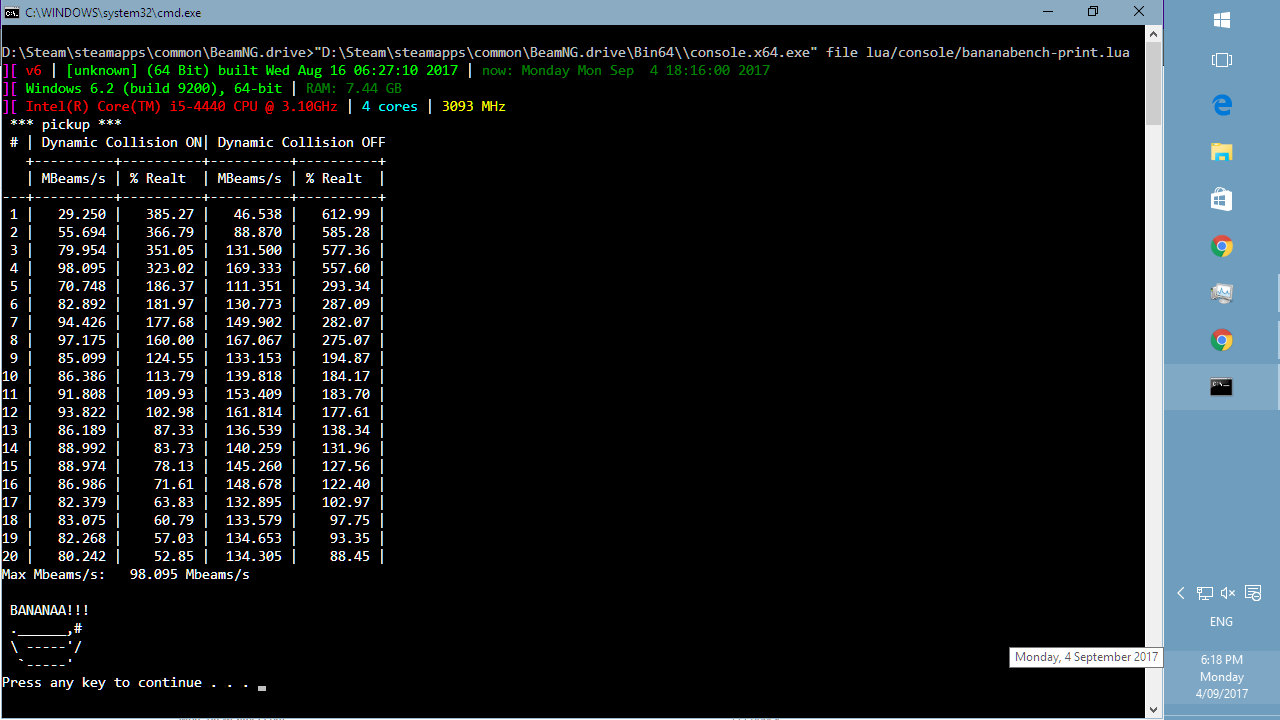Open the Windows Store taskbar icon
The image size is (1280, 720).
(x=1221, y=199)
